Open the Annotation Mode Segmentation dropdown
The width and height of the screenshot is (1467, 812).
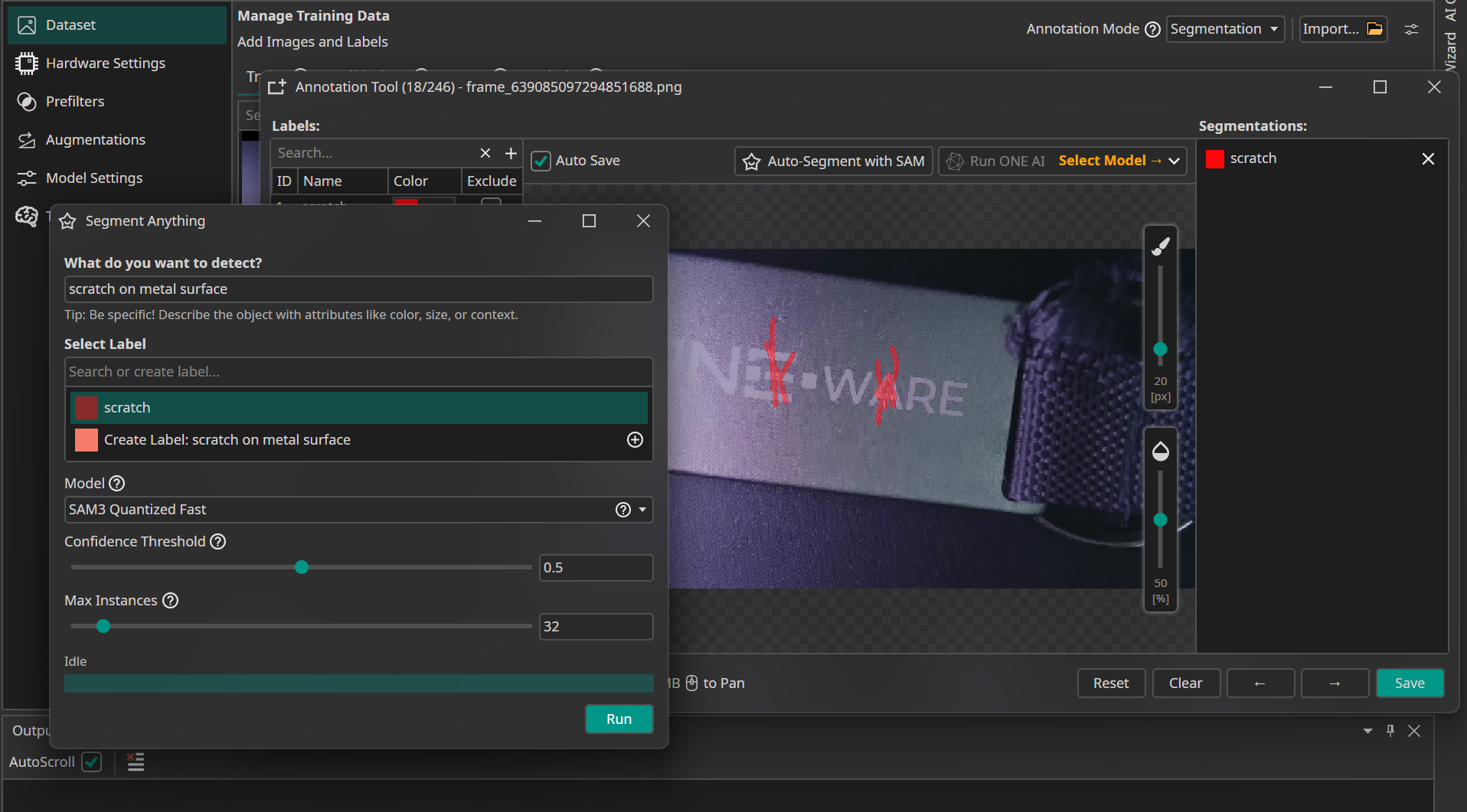point(1224,29)
